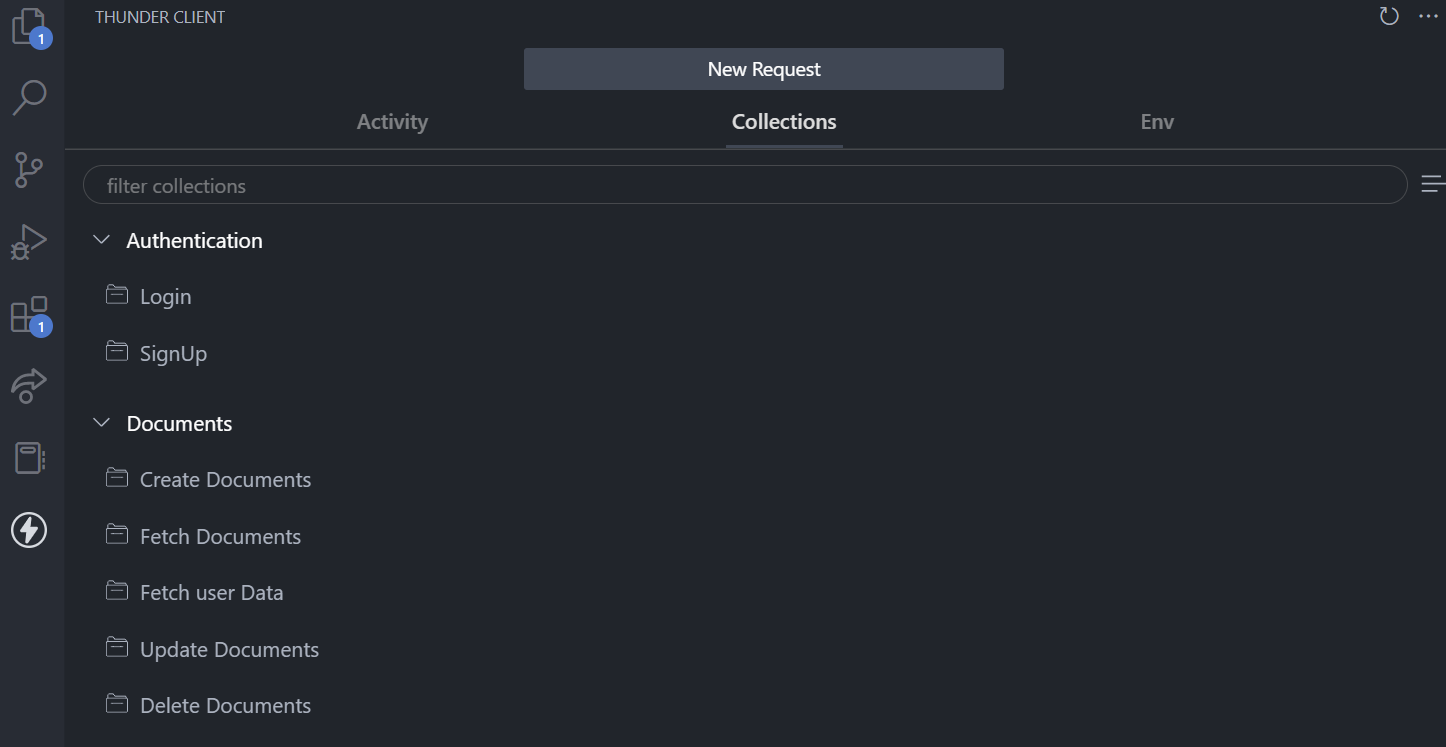Open the share arrow icon in sidebar
This screenshot has height=747, width=1446.
[x=29, y=386]
